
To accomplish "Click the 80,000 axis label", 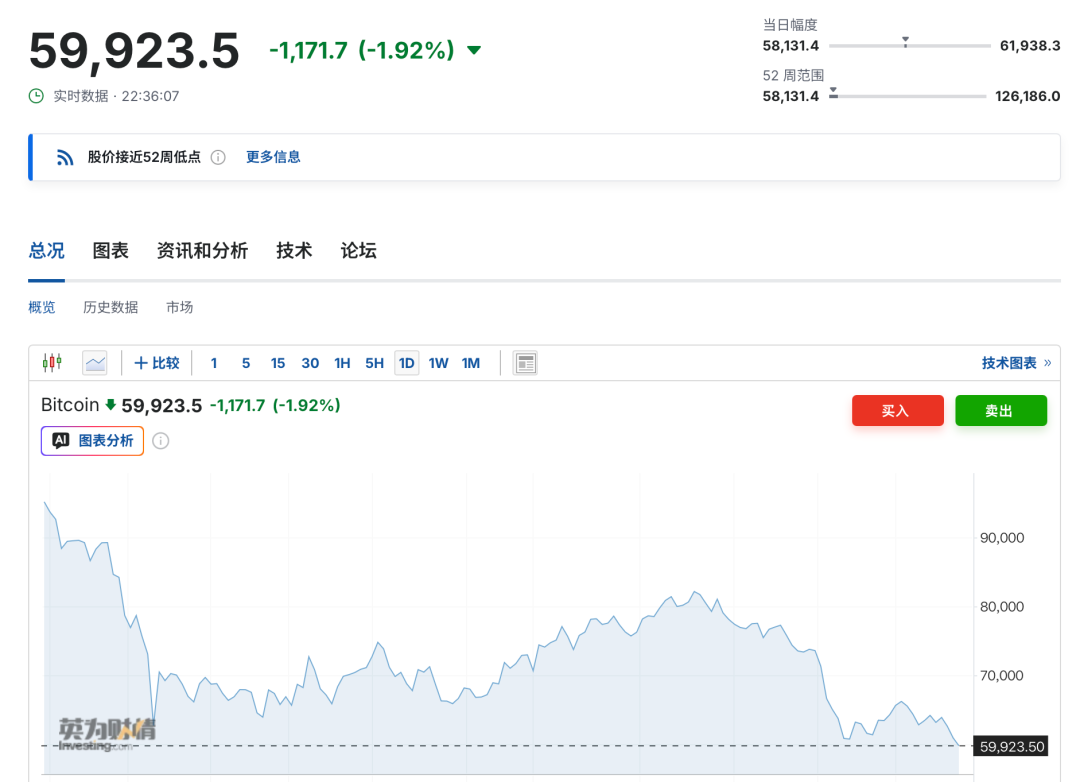I will point(1001,607).
